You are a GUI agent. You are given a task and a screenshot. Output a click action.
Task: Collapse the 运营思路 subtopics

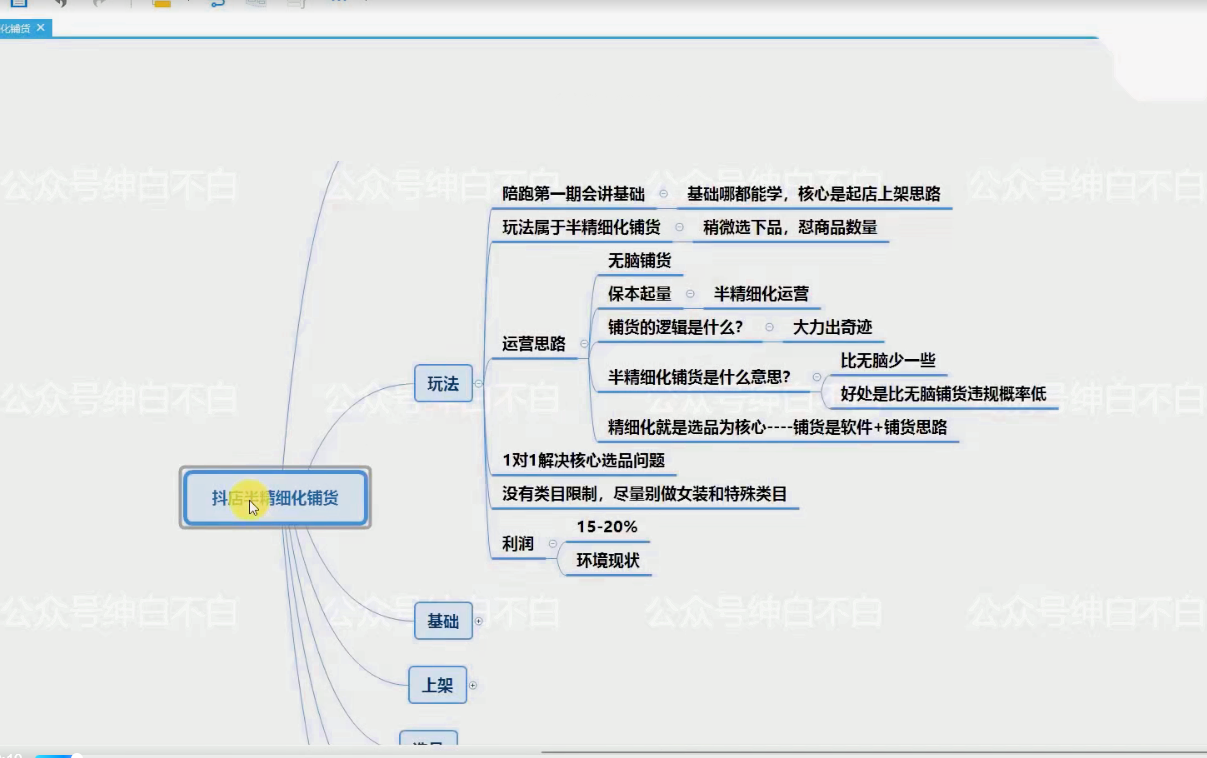[584, 344]
